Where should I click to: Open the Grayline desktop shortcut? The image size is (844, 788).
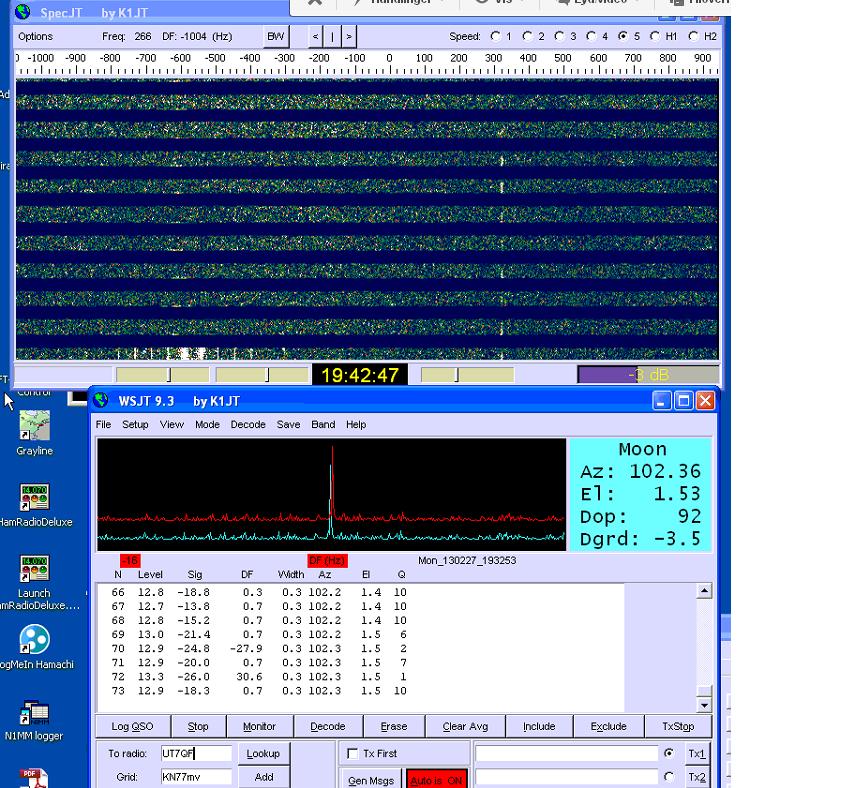[x=34, y=433]
